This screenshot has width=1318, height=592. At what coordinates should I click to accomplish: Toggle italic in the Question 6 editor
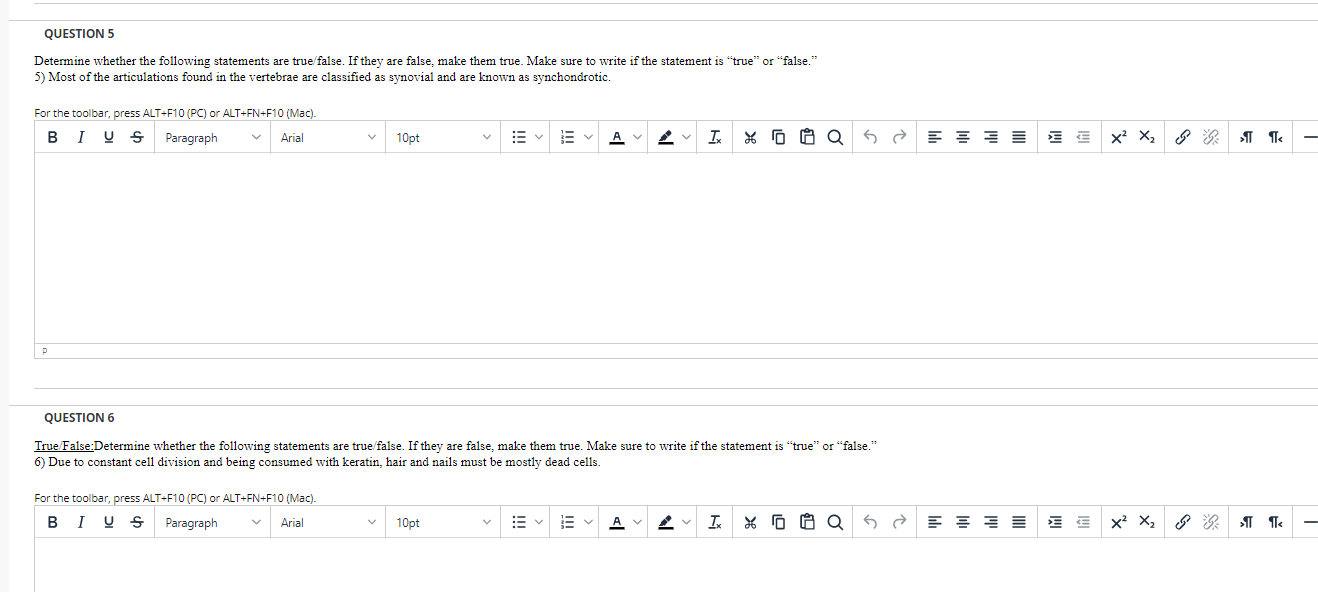[x=80, y=522]
